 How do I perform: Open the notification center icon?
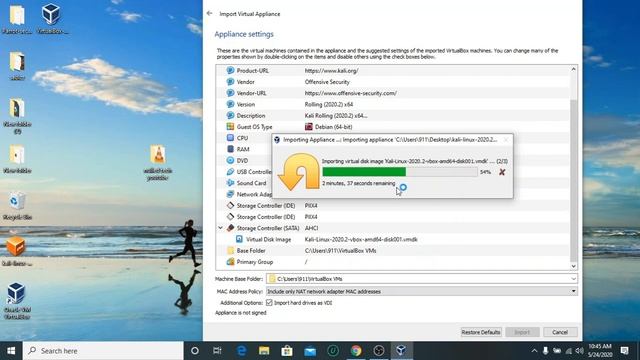click(624, 351)
